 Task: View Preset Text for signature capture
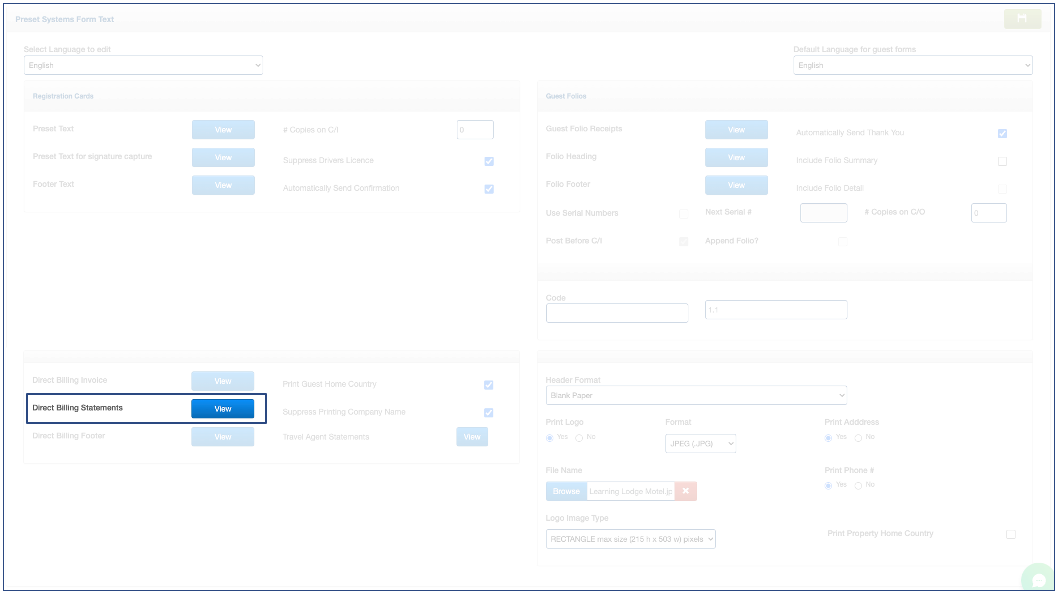[x=223, y=157]
